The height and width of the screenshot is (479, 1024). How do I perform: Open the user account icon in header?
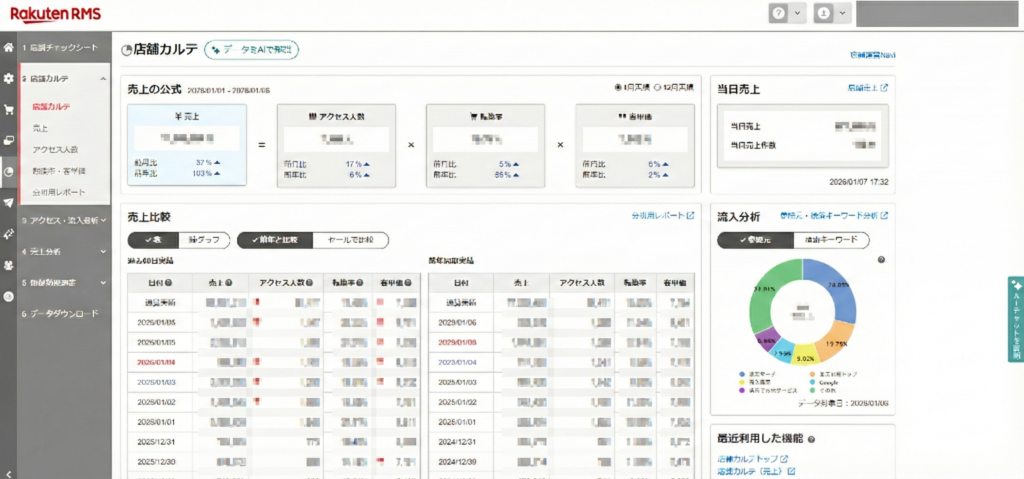[824, 14]
